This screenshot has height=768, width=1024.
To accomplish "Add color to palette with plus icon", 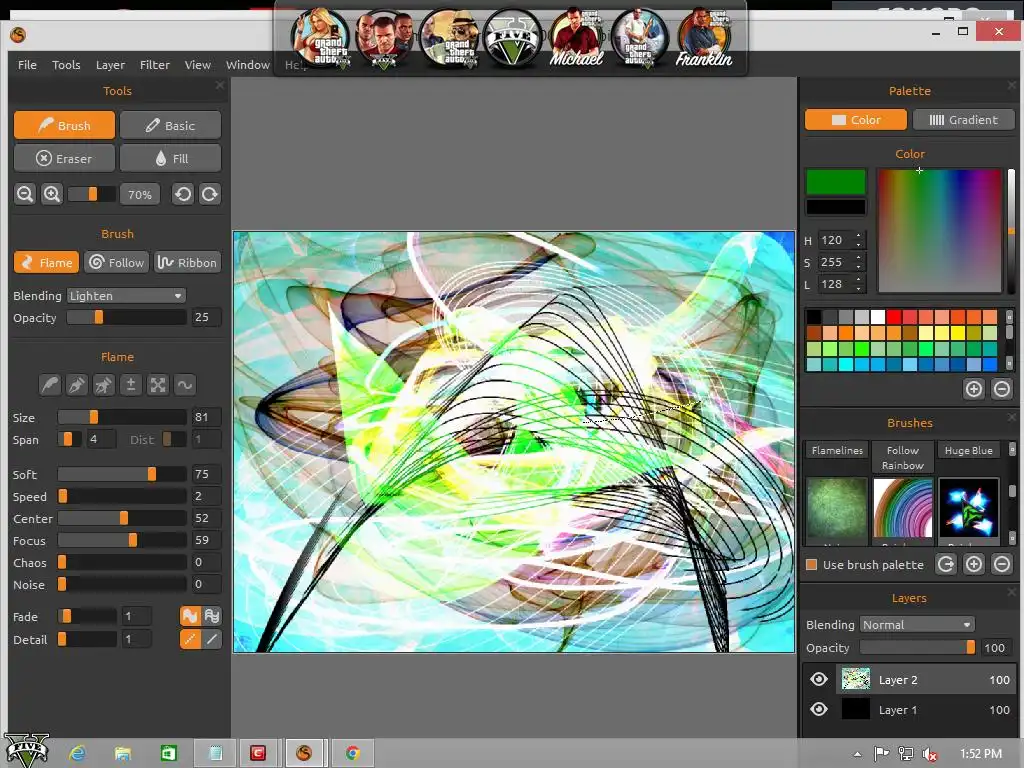I will [x=974, y=389].
